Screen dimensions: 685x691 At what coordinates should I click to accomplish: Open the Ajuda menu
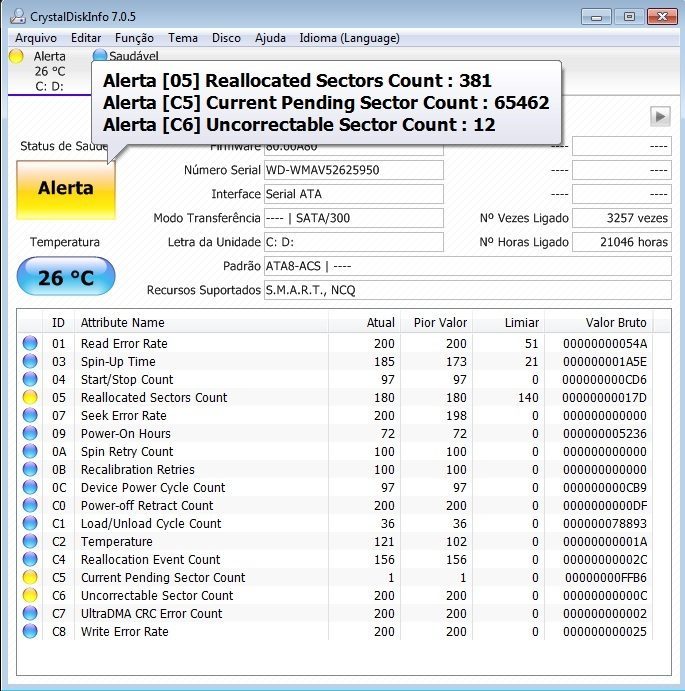pos(270,38)
